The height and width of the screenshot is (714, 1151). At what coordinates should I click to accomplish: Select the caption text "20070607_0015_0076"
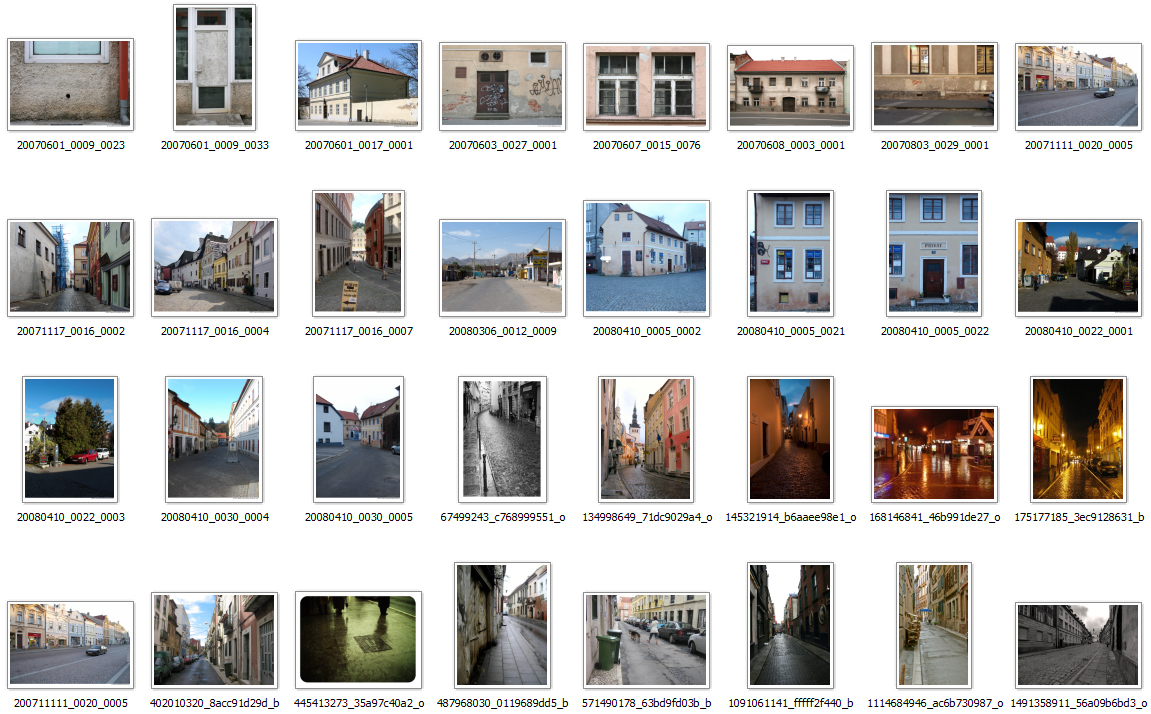[647, 145]
